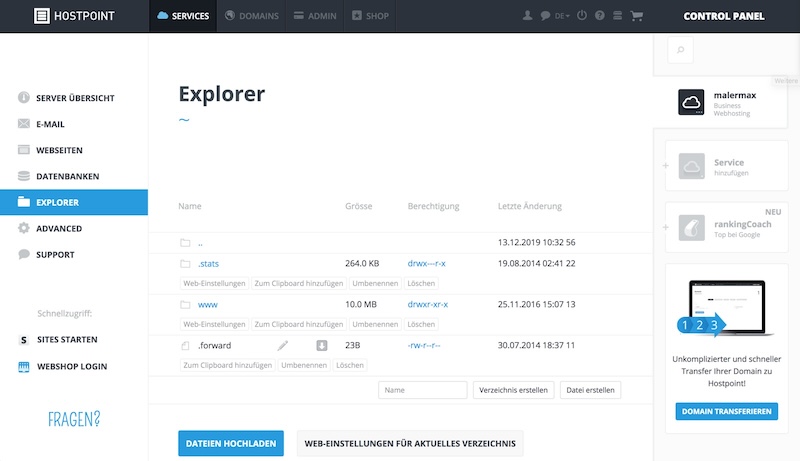Open the shopping cart icon

click(x=636, y=16)
